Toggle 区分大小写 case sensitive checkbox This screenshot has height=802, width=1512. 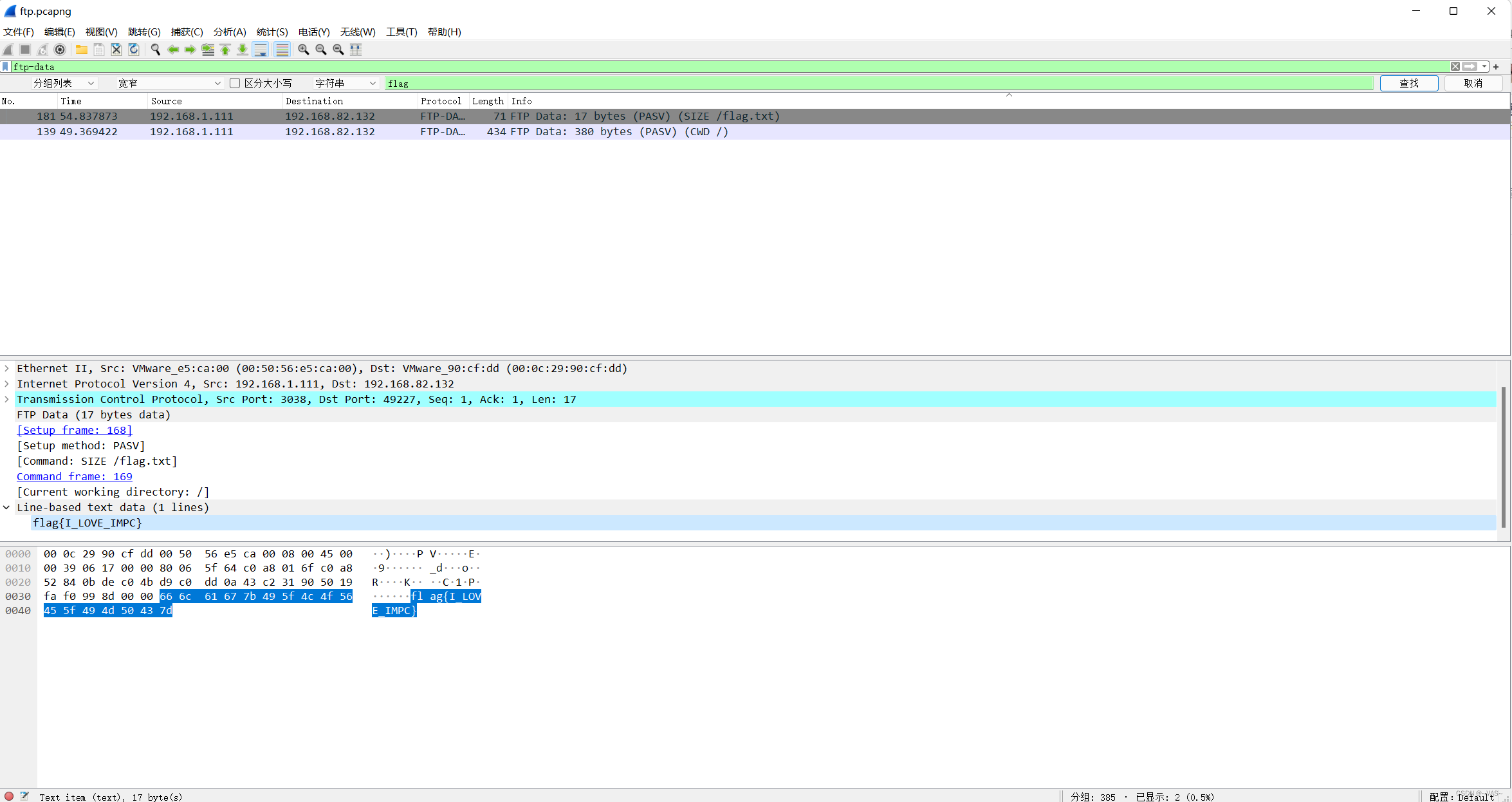pos(235,83)
